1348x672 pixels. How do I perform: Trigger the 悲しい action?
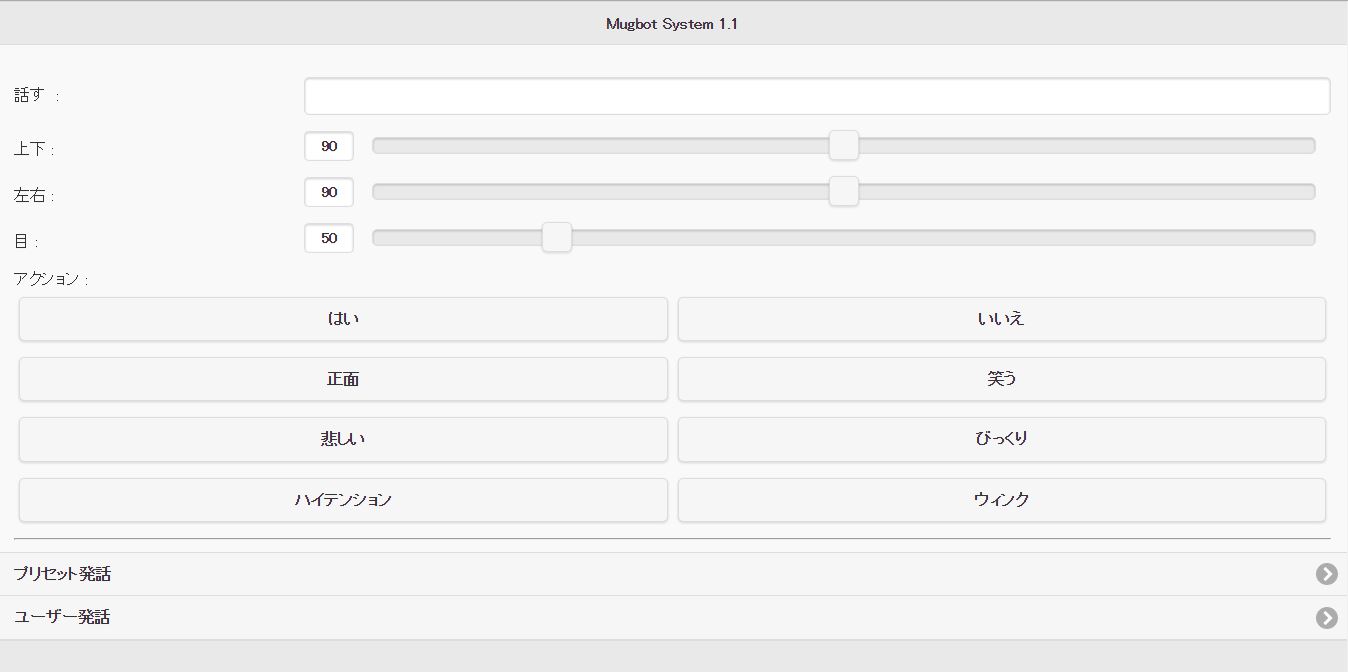(343, 439)
